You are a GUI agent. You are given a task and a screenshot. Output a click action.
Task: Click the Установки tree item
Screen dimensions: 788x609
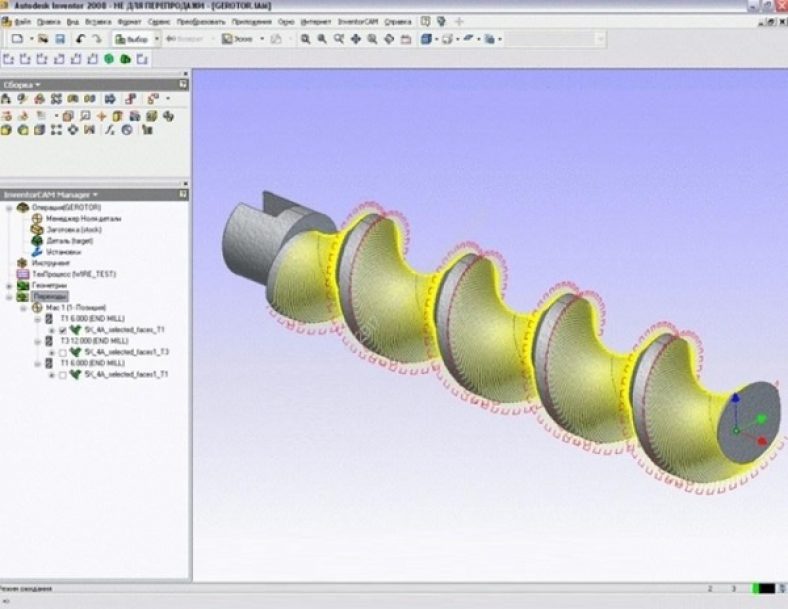click(63, 252)
